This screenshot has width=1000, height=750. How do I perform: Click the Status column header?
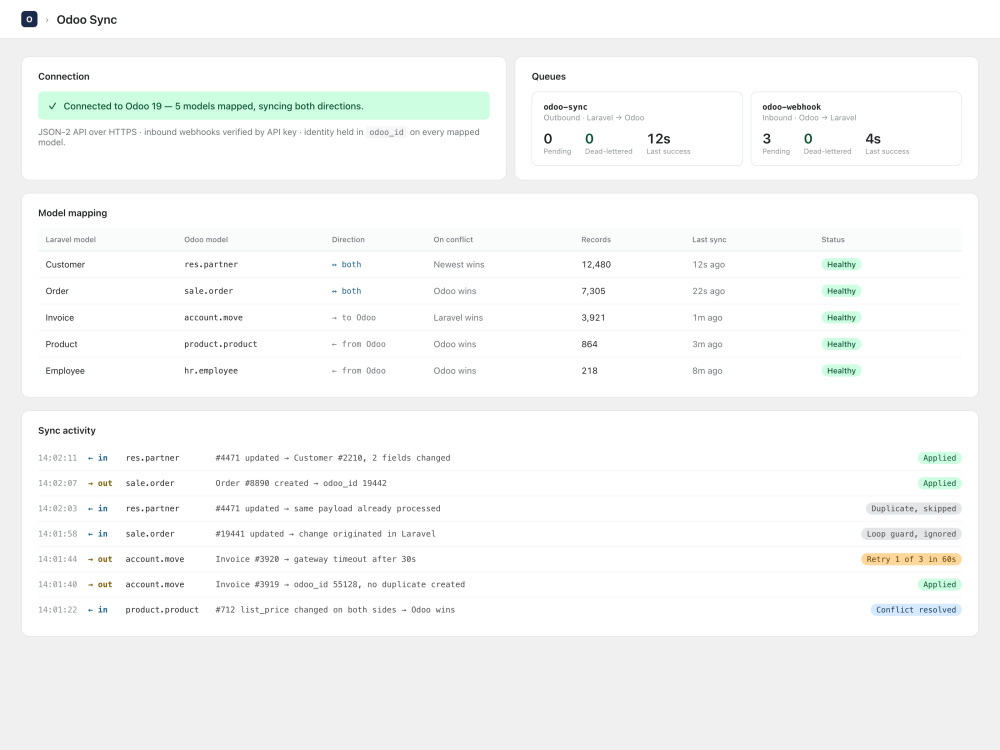pyautogui.click(x=833, y=240)
